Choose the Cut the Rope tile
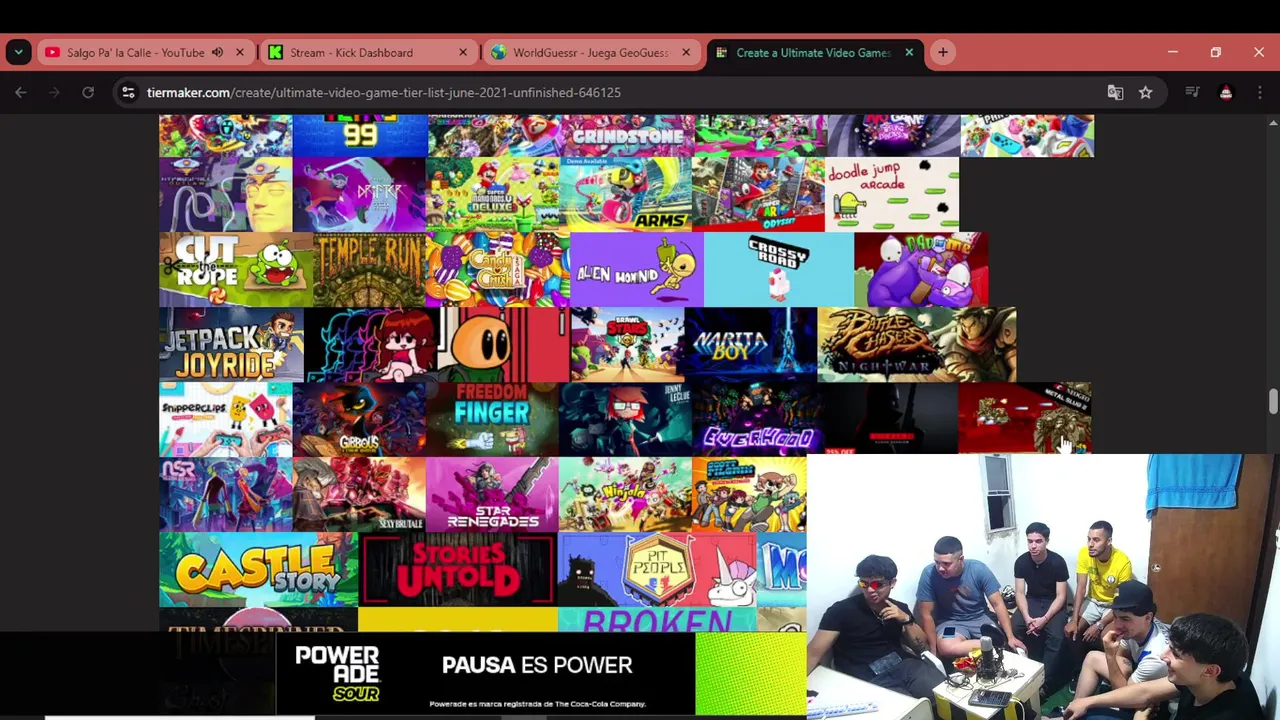Screen dimensions: 1280x720 point(236,269)
